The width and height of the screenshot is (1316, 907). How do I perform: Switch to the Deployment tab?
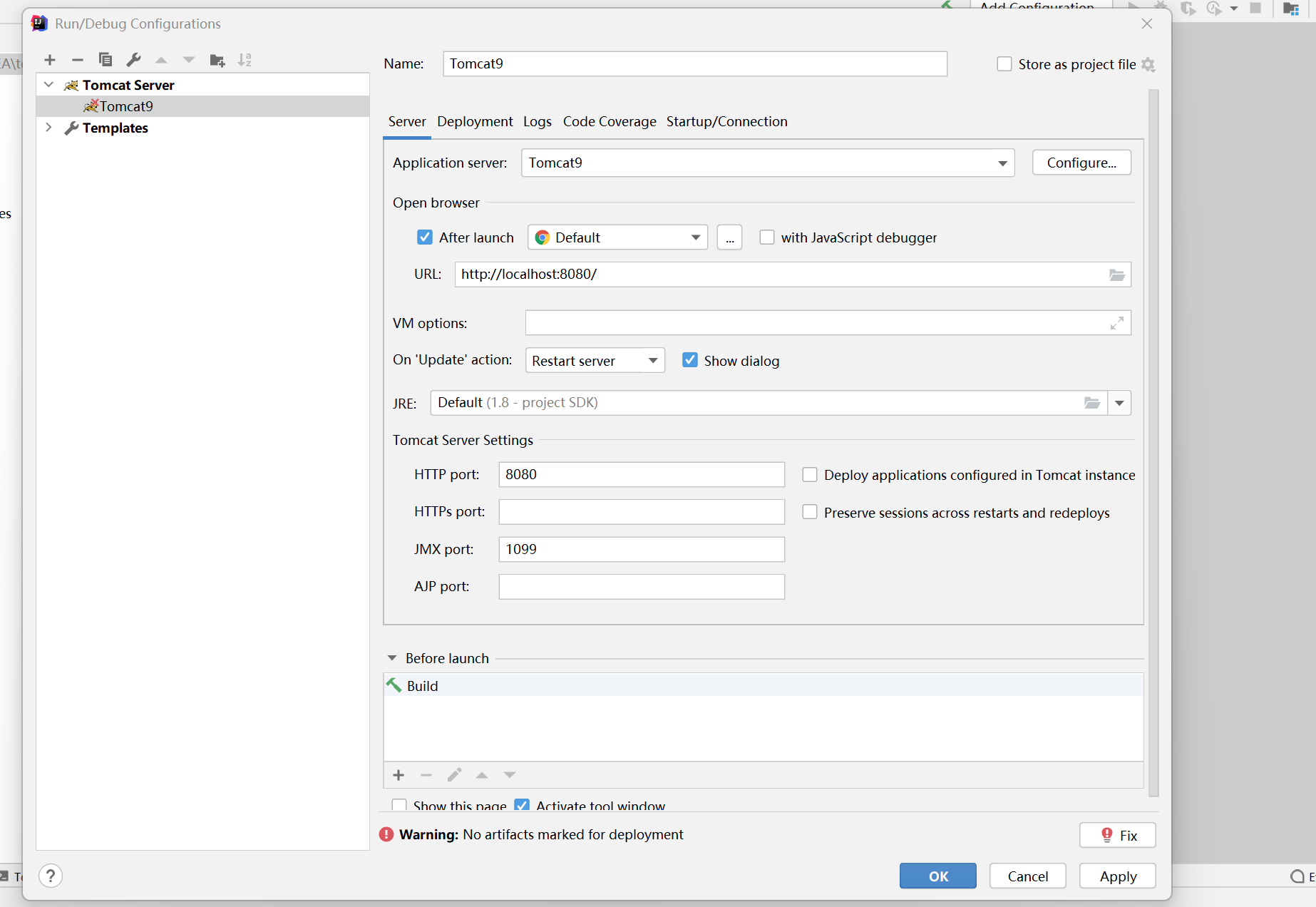pos(475,121)
